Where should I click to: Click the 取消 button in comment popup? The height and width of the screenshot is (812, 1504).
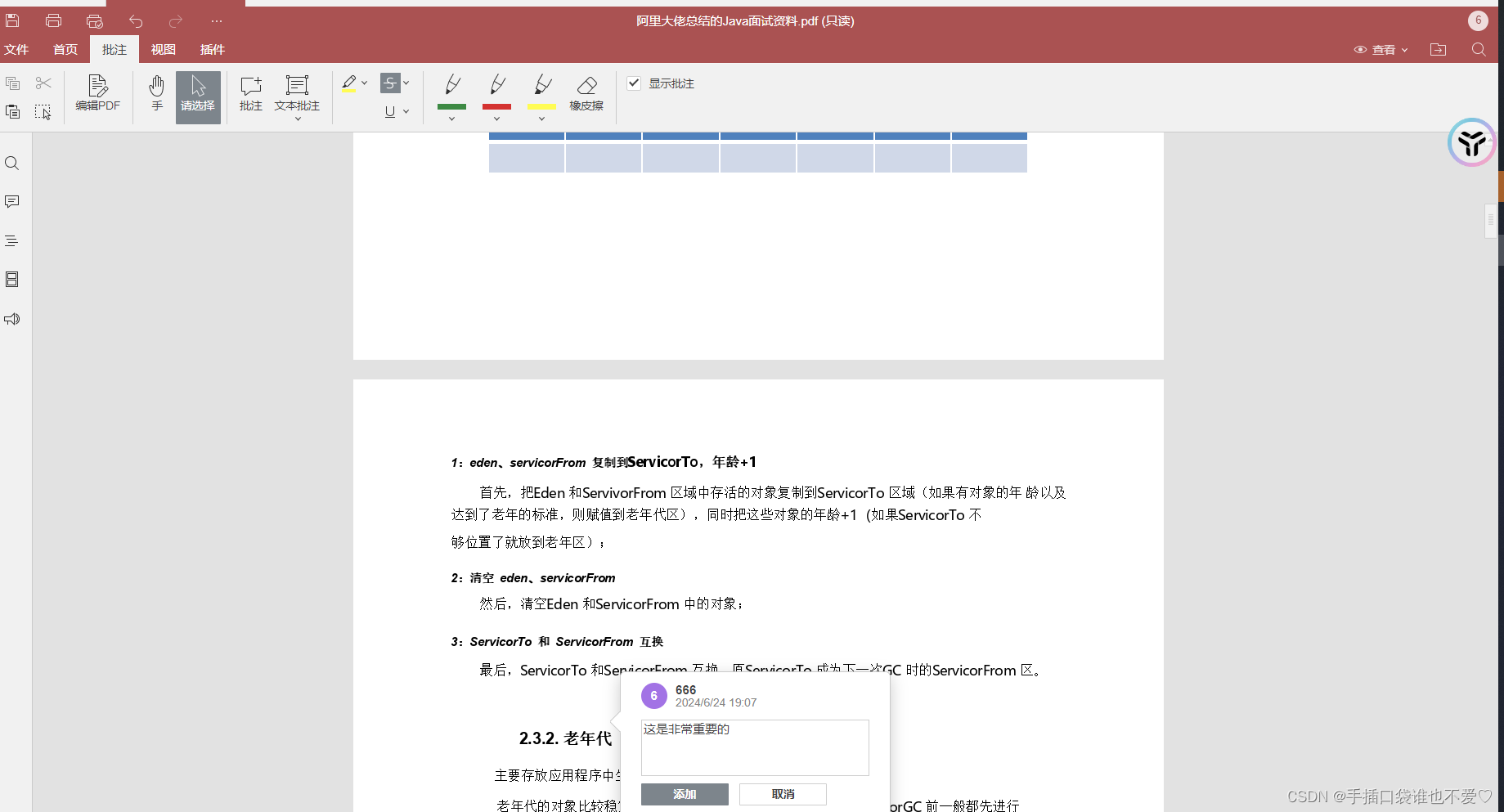point(783,794)
